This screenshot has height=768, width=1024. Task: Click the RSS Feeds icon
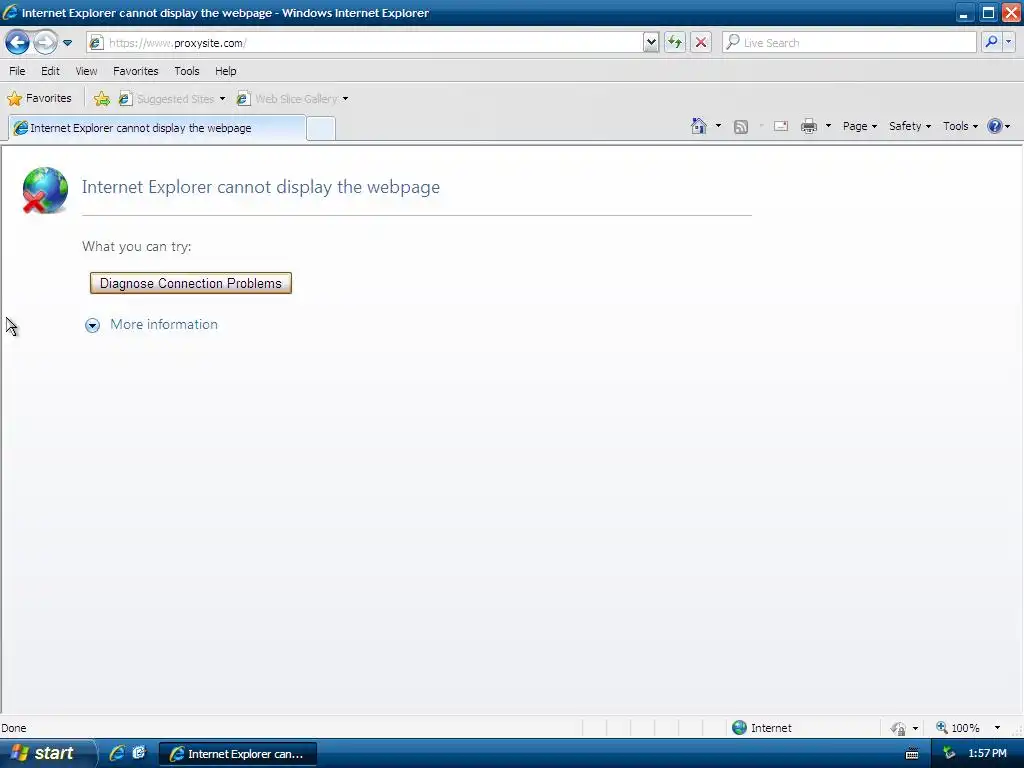(x=741, y=127)
